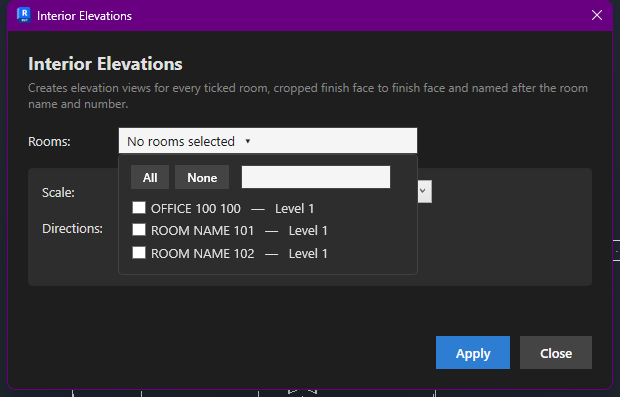The image size is (620, 397).
Task: Open the Scale dropdown arrow
Action: [x=424, y=191]
